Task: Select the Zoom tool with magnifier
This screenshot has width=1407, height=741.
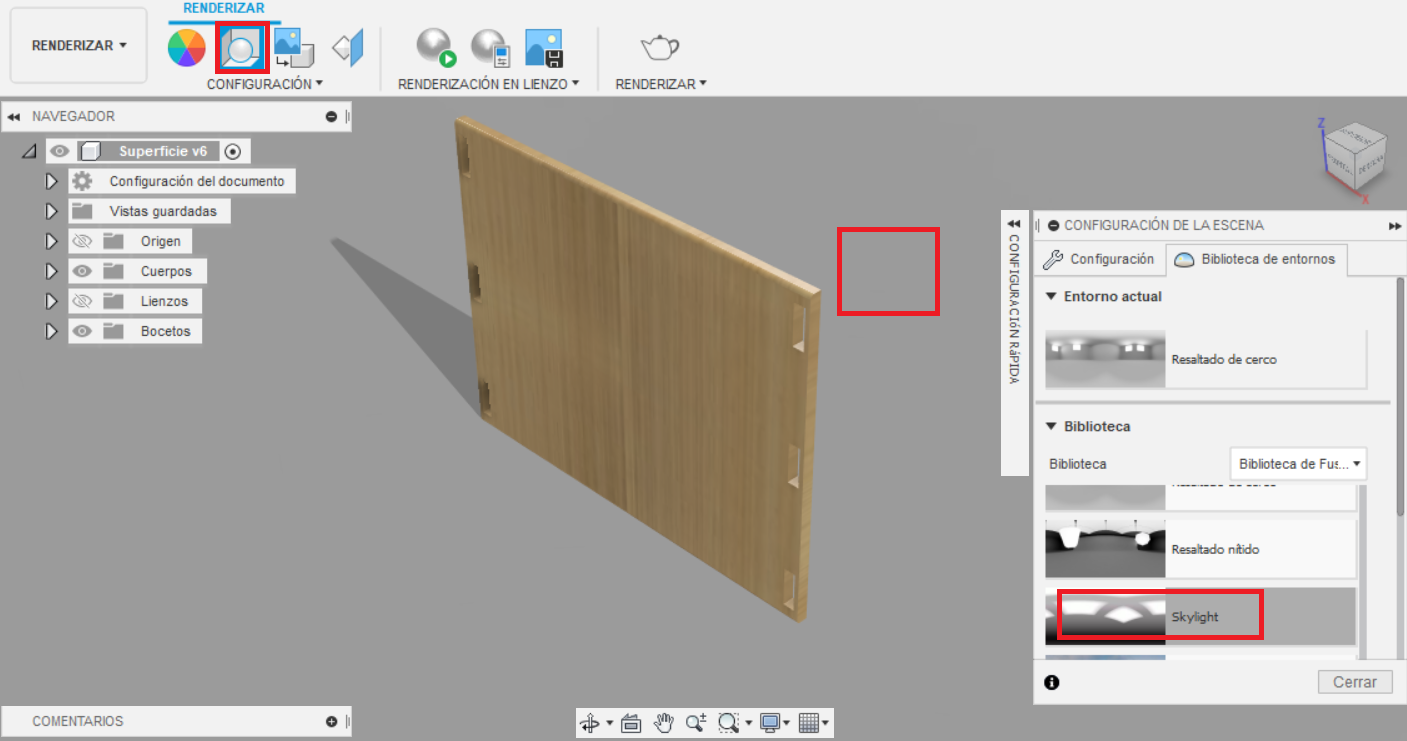Action: pos(697,722)
